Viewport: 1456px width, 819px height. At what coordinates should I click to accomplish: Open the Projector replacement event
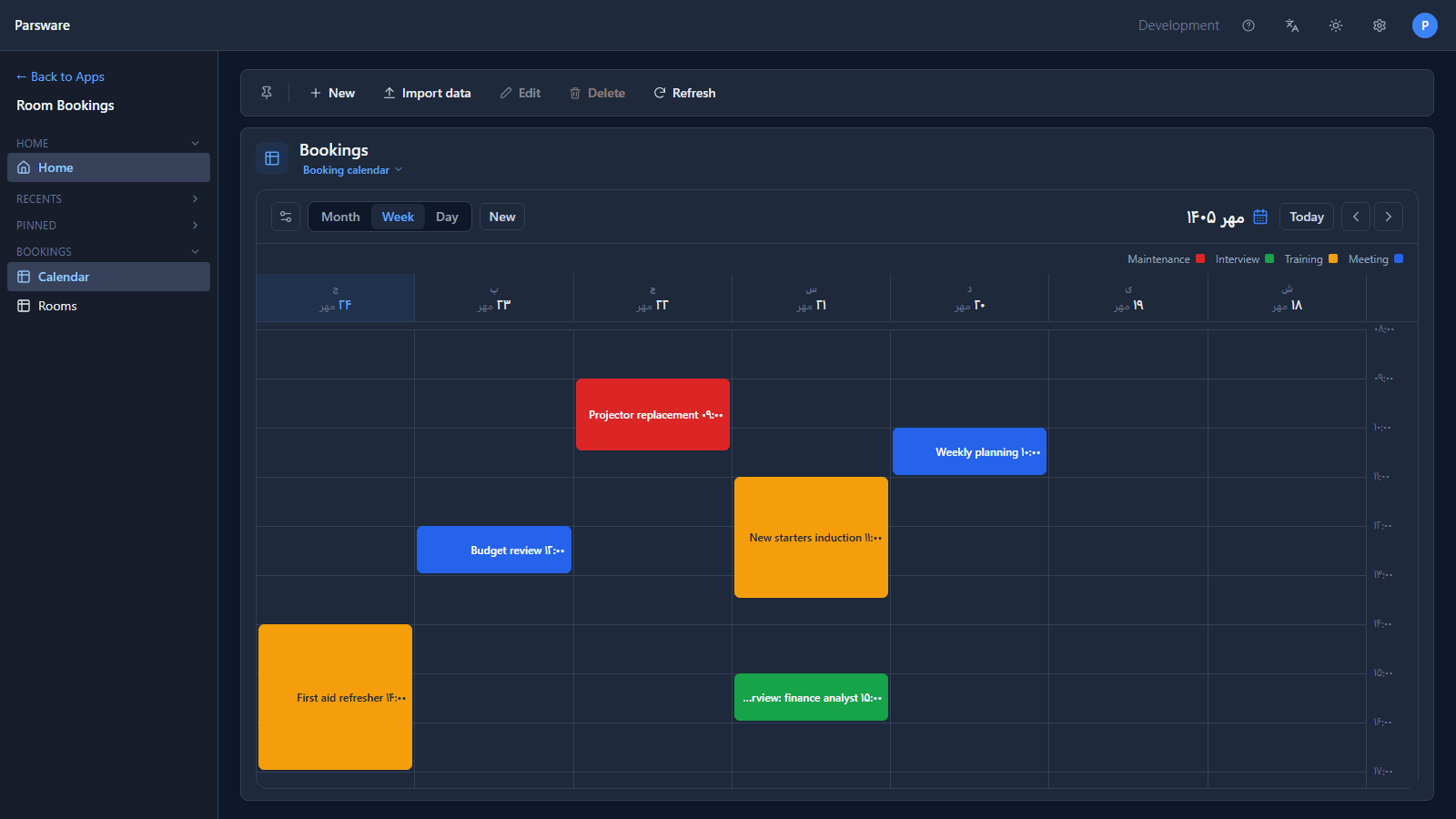[x=652, y=414]
